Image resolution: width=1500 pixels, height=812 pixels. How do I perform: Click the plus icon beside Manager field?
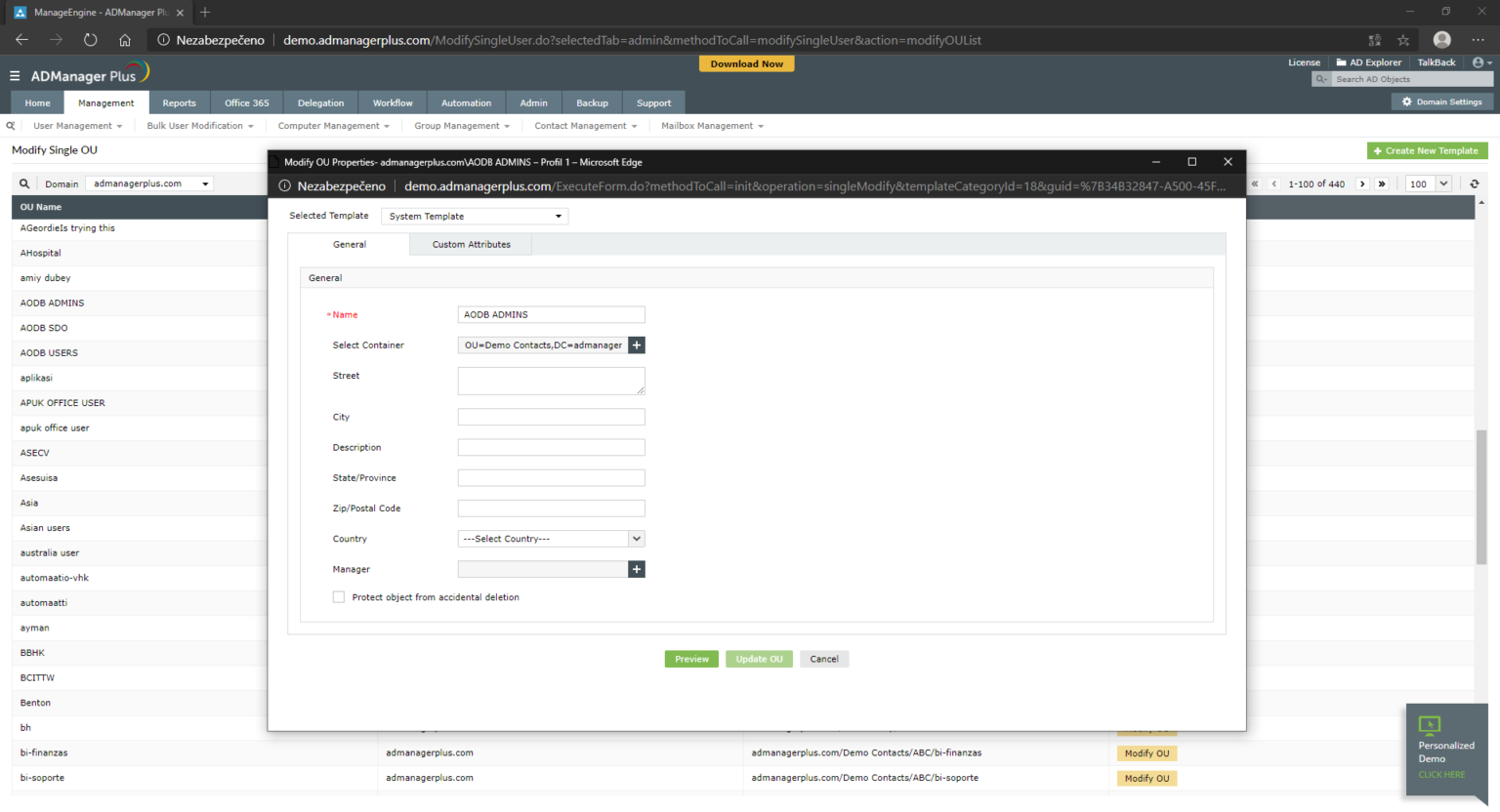click(637, 570)
